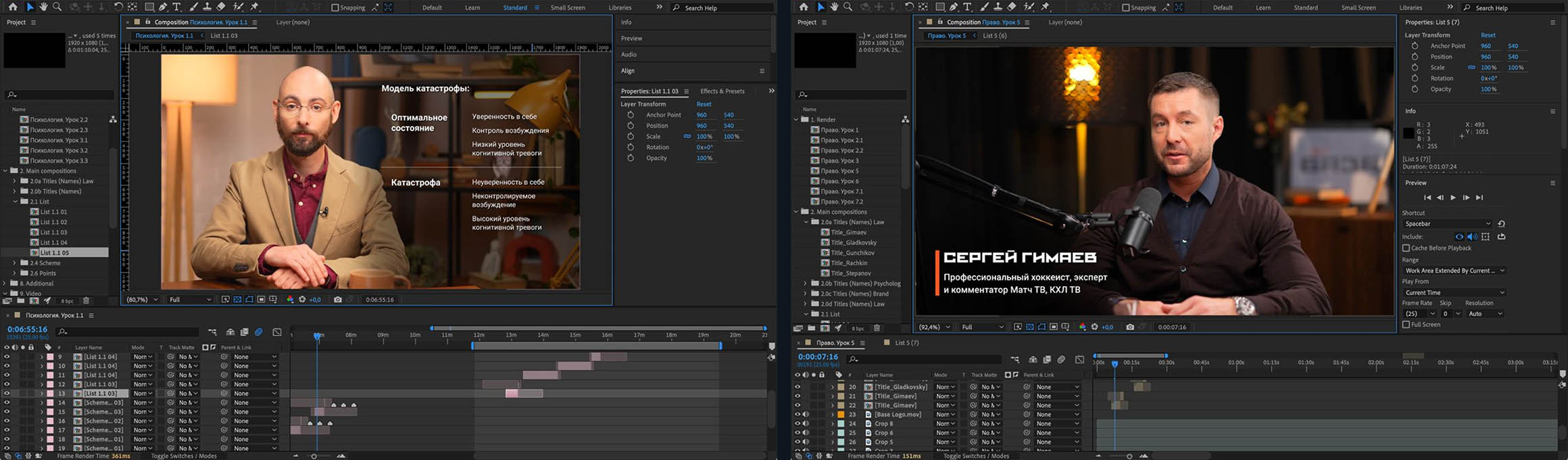The width and height of the screenshot is (1568, 460).
Task: Switch to the Small Screen workspace in the left window
Action: (x=567, y=7)
